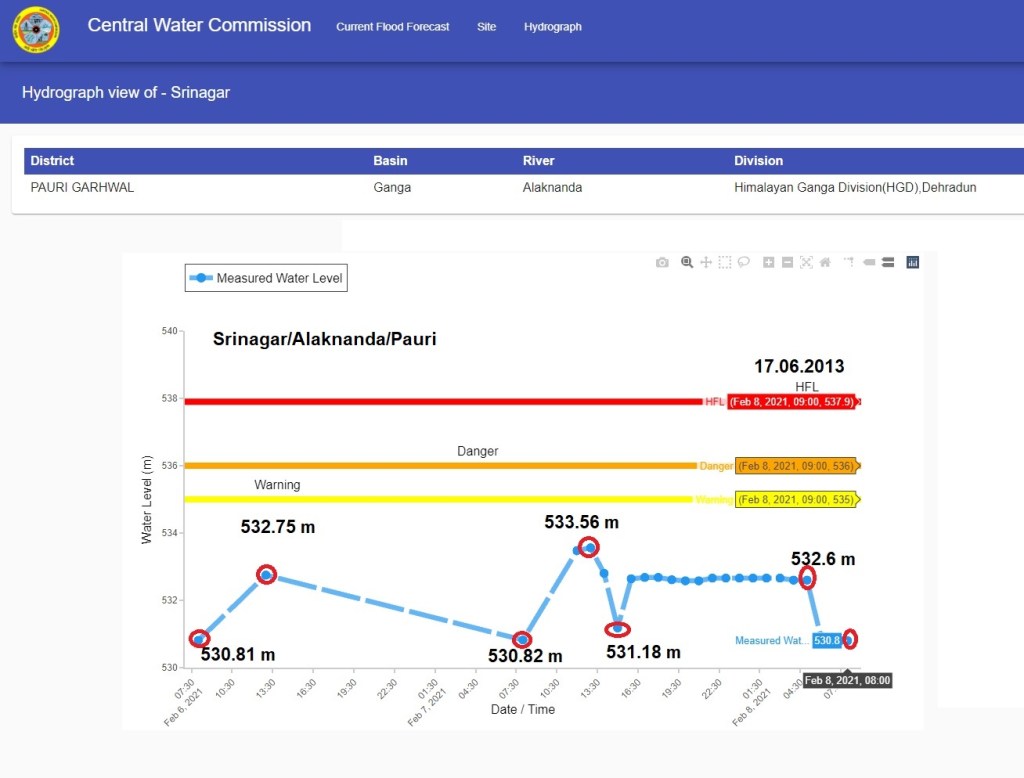Click the Central Water Commission logo

pyautogui.click(x=36, y=29)
